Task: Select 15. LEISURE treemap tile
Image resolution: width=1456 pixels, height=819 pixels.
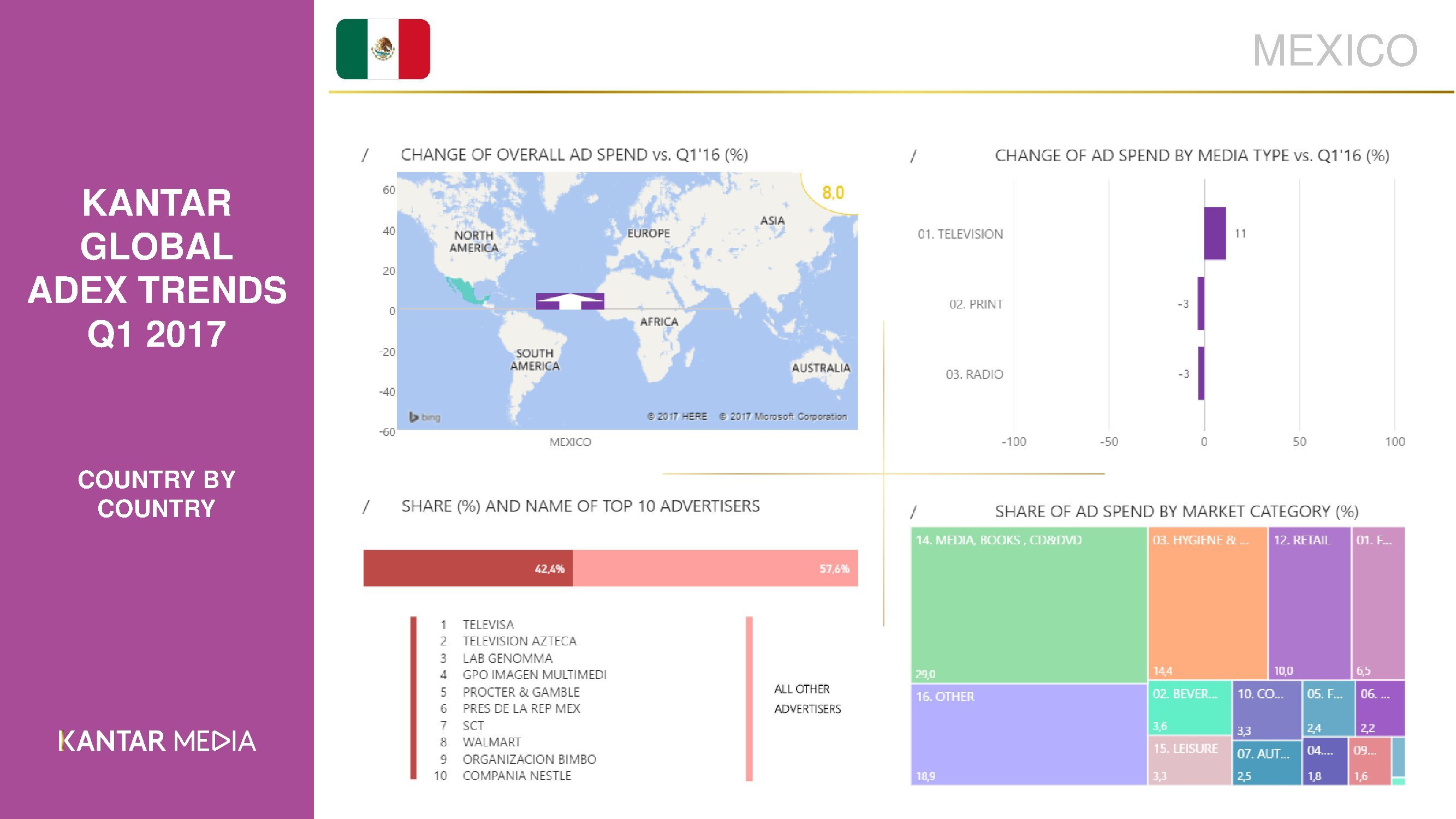Action: (x=1190, y=760)
